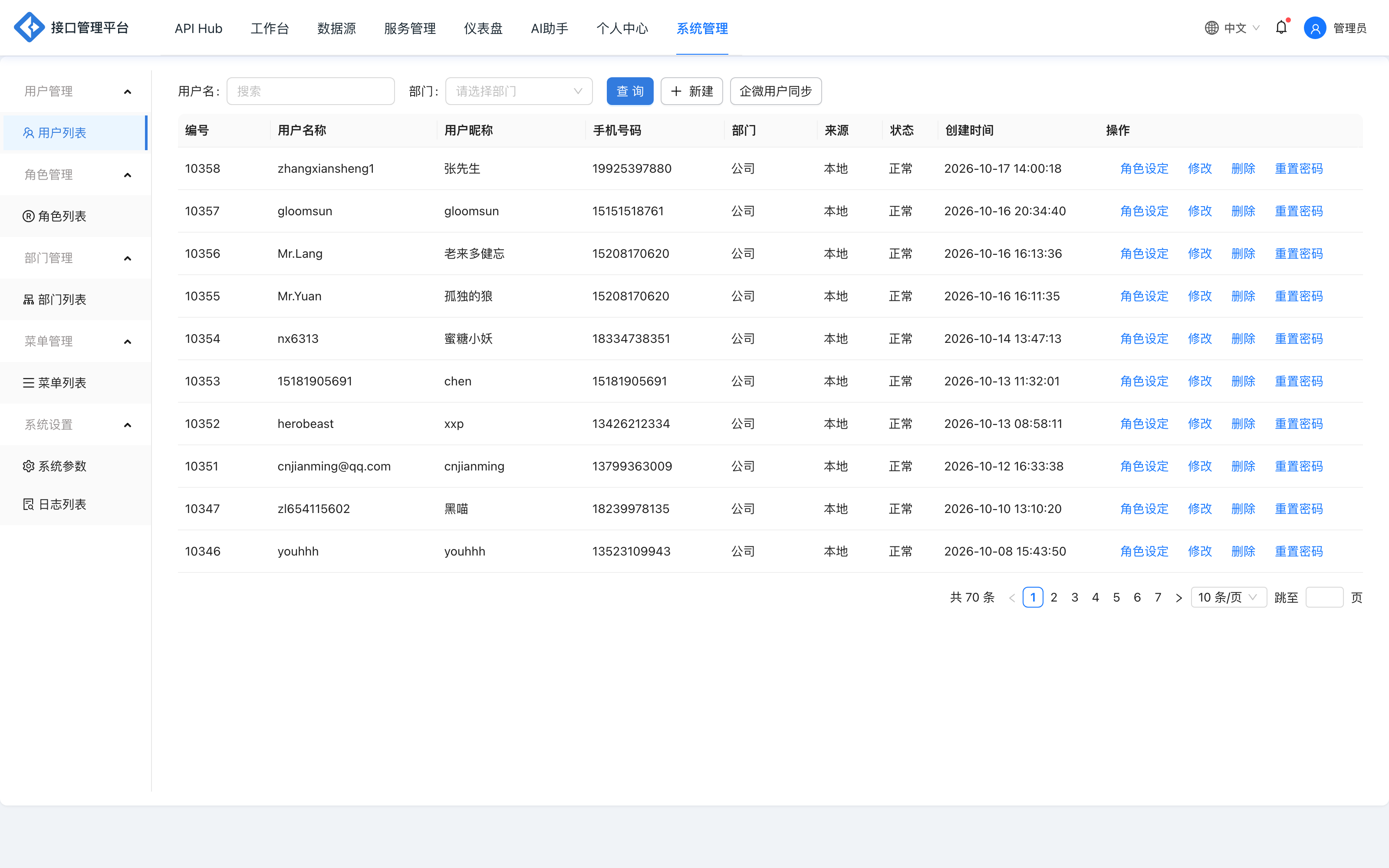1389x868 pixels.
Task: Click the cnjianming@qq.com username cell
Action: tap(334, 466)
